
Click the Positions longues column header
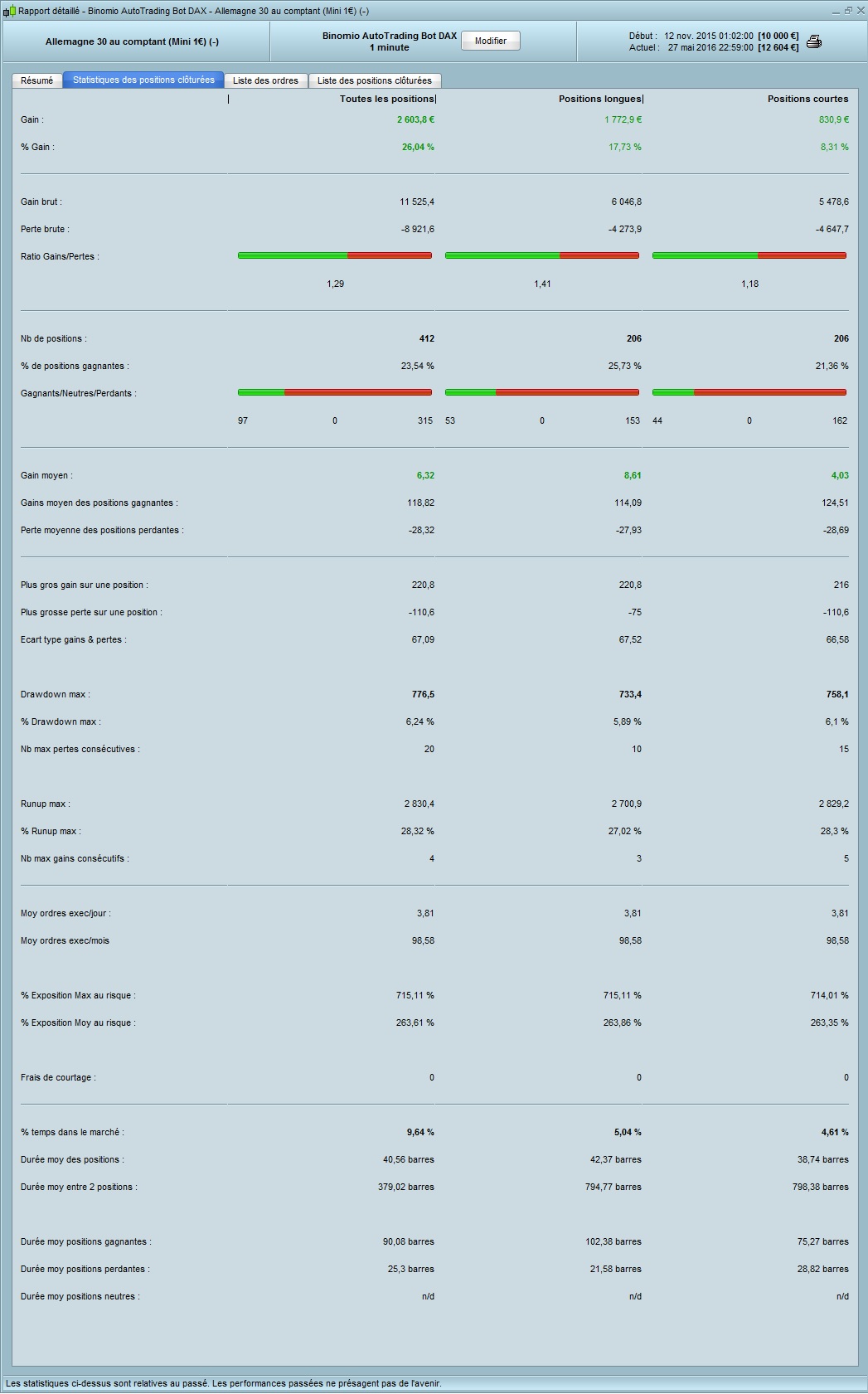tap(599, 99)
